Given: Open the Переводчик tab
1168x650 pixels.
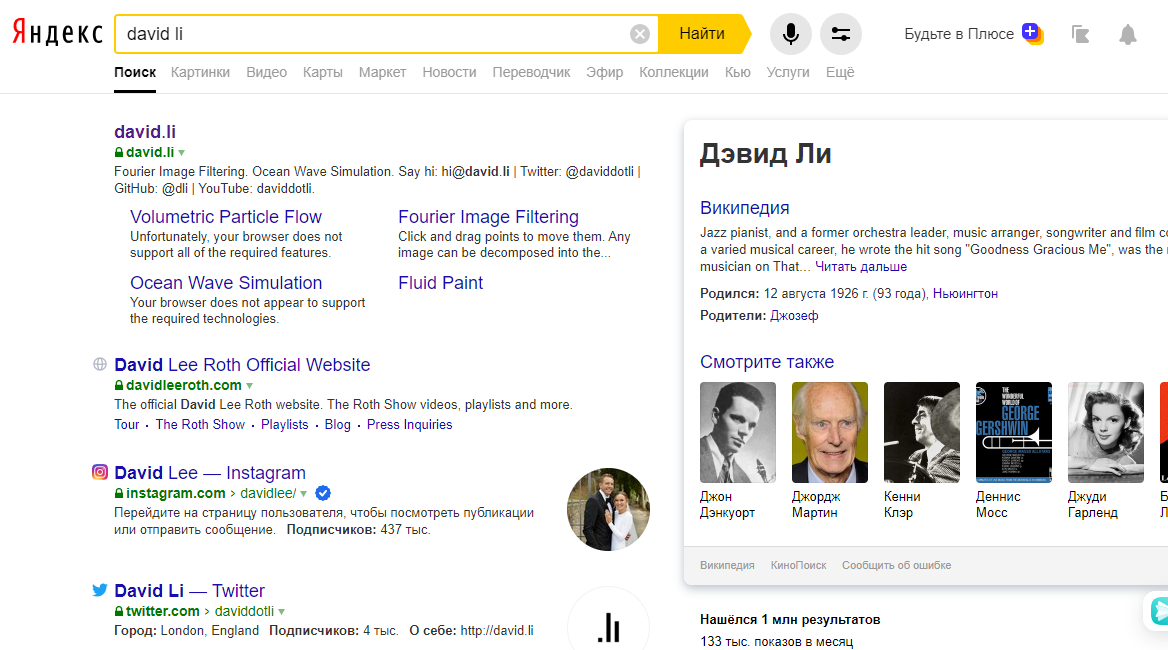Looking at the screenshot, I should [x=531, y=72].
